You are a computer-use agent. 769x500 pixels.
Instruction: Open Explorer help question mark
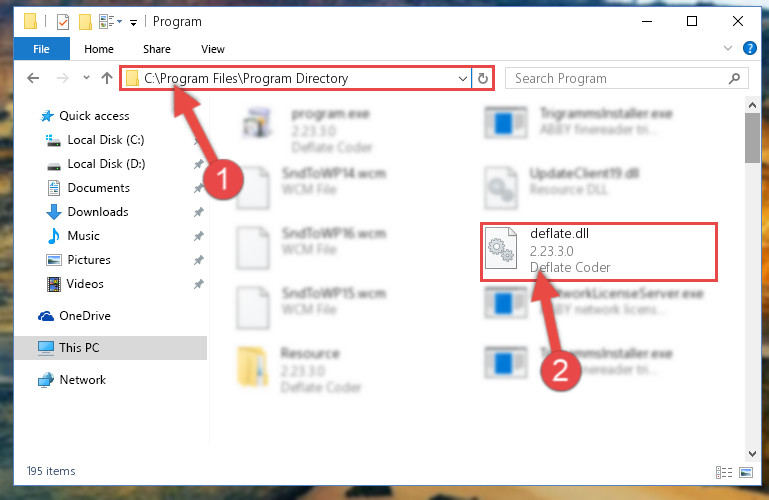coord(749,48)
